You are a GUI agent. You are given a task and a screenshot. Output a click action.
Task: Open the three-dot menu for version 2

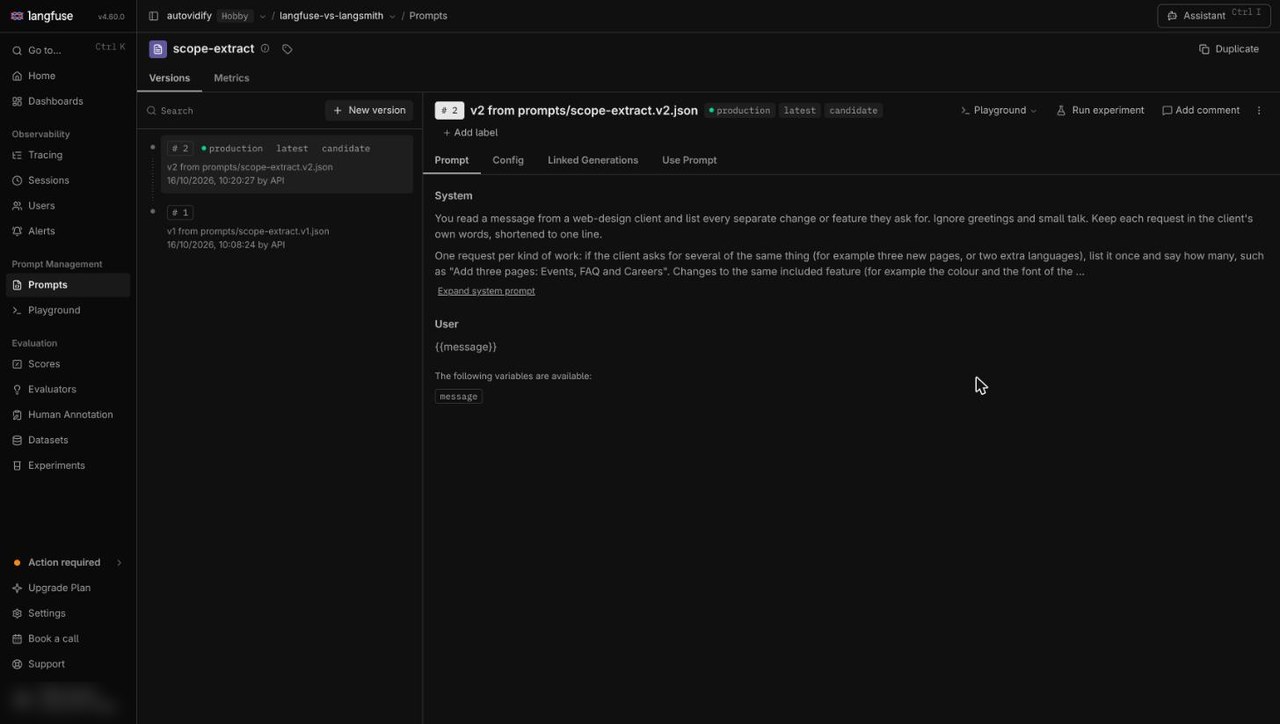point(1259,111)
